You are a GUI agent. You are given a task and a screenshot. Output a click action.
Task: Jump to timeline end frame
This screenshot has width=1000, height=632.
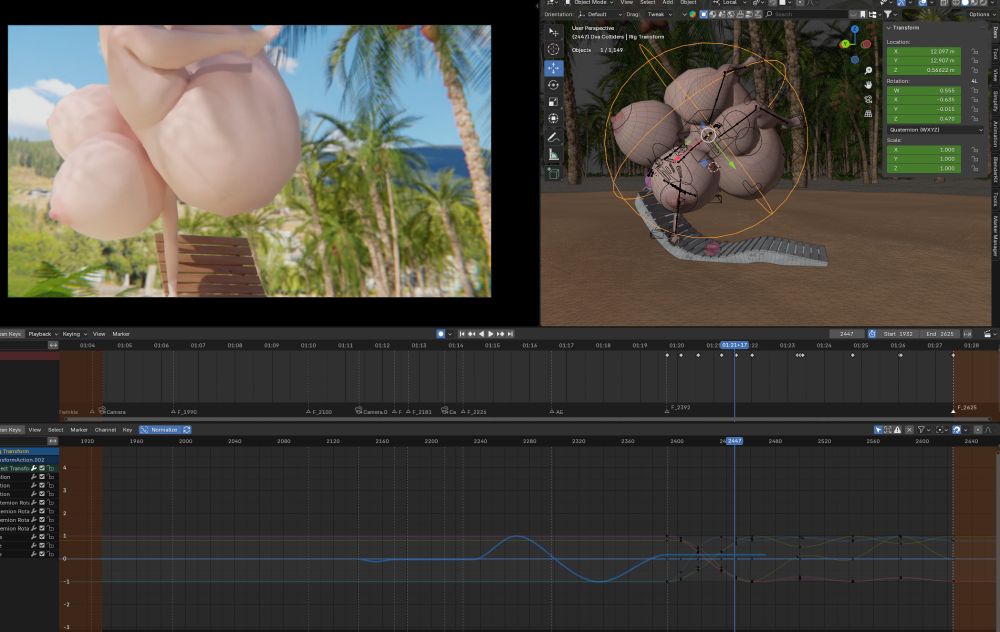click(x=510, y=334)
